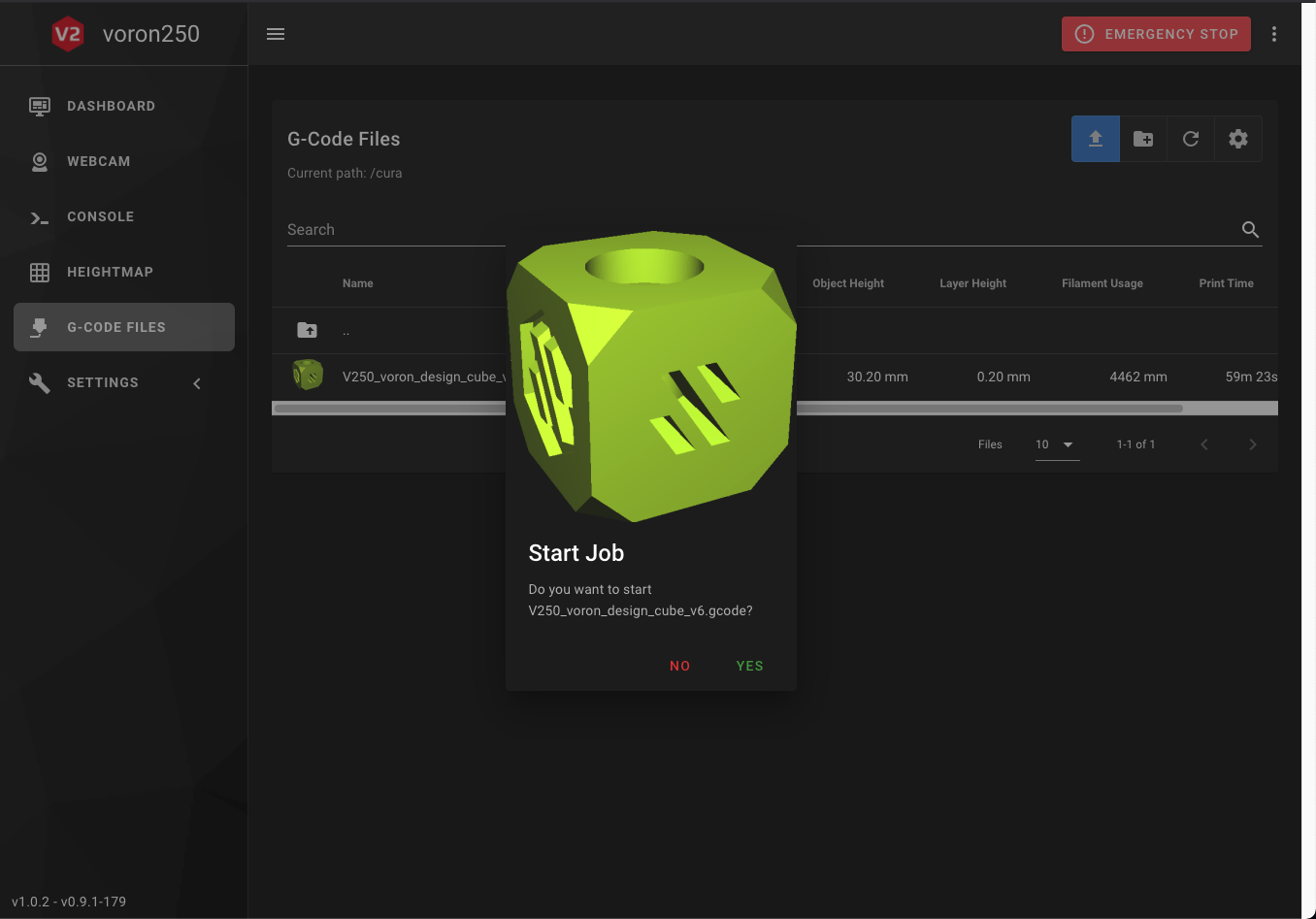Sort by Object Height column header

[x=848, y=283]
